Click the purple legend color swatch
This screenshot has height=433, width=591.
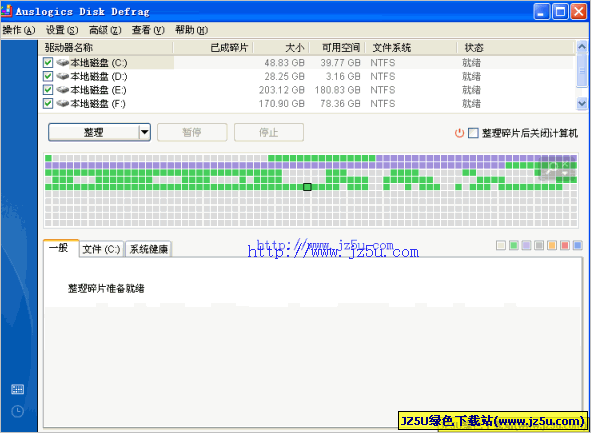pos(527,246)
